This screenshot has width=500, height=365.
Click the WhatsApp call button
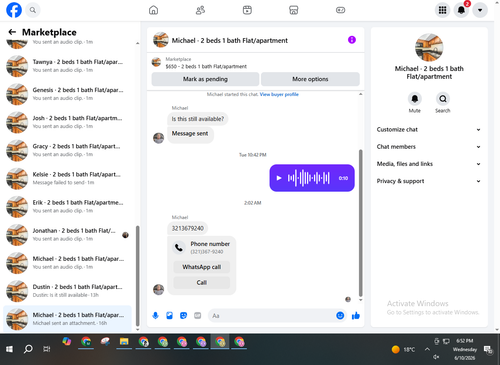202,267
